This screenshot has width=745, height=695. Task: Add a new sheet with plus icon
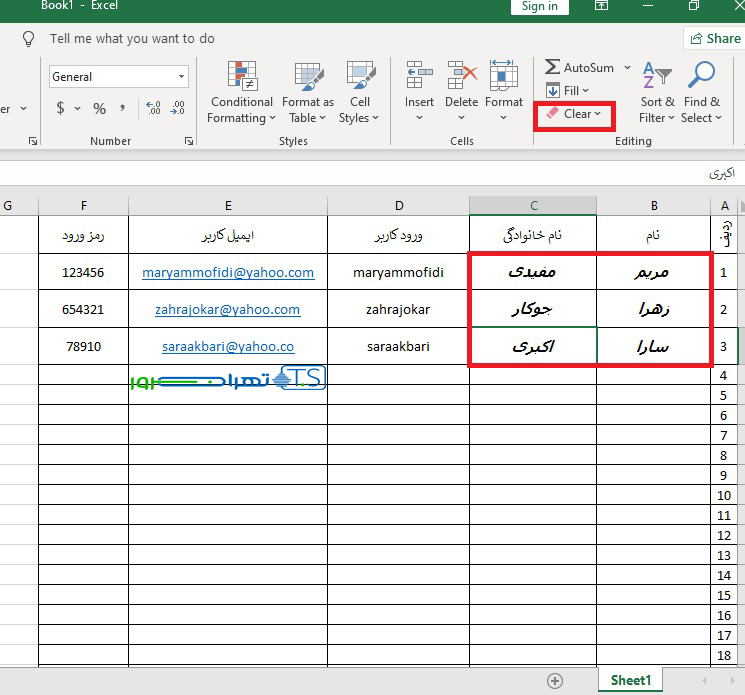(x=555, y=681)
